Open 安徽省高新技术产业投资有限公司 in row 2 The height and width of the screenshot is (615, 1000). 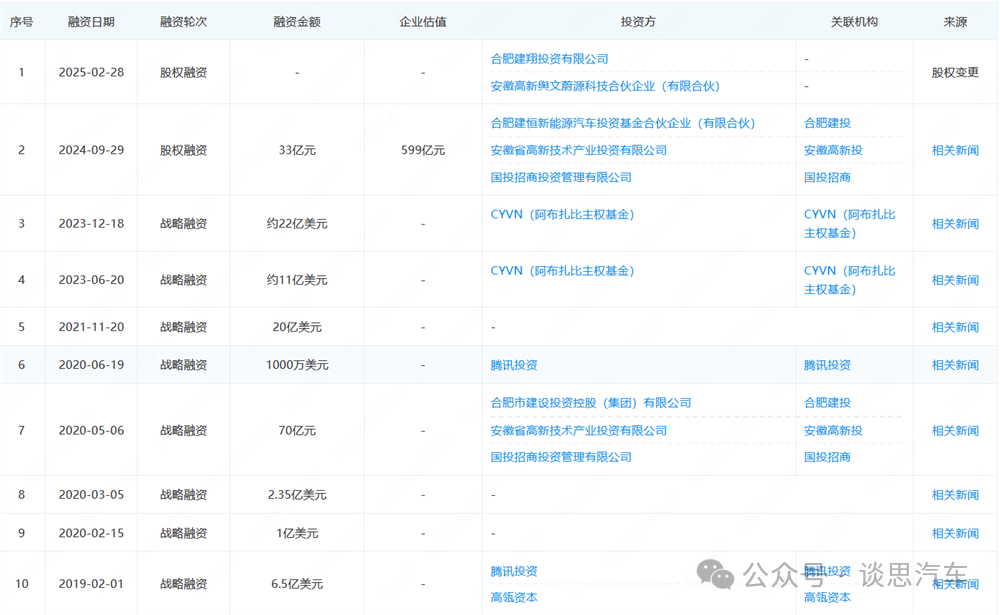coord(578,151)
